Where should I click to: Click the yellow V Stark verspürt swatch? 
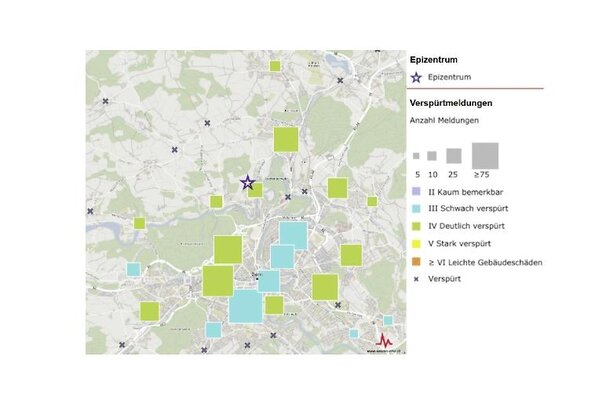(x=416, y=244)
